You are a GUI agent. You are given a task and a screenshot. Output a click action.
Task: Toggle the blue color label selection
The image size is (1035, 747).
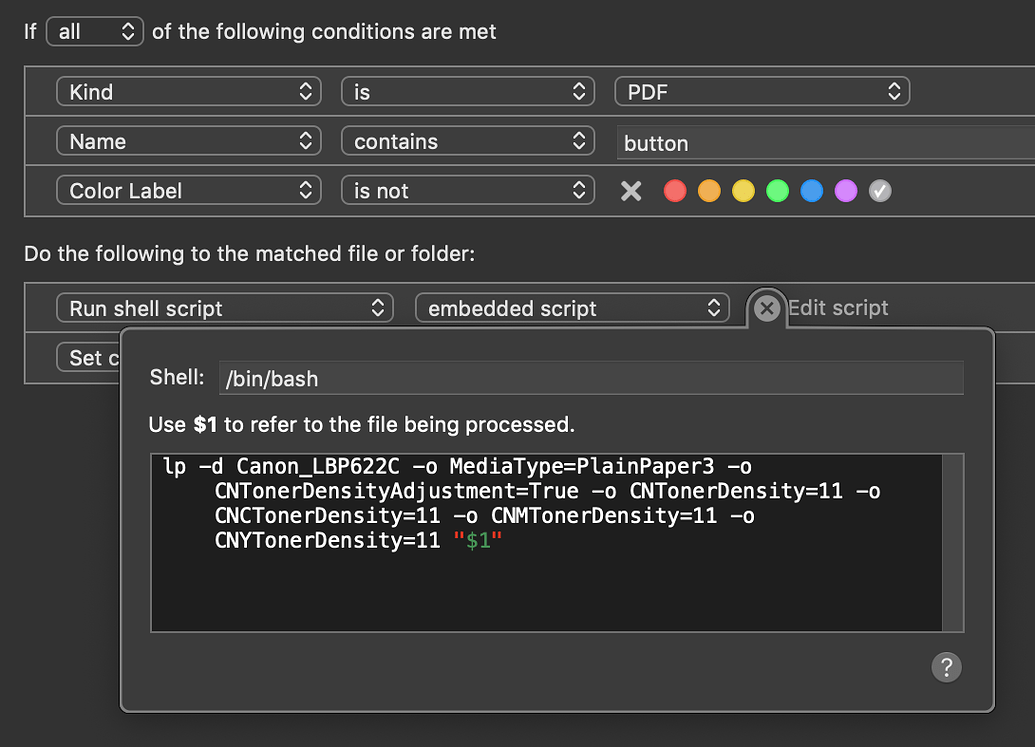[811, 191]
